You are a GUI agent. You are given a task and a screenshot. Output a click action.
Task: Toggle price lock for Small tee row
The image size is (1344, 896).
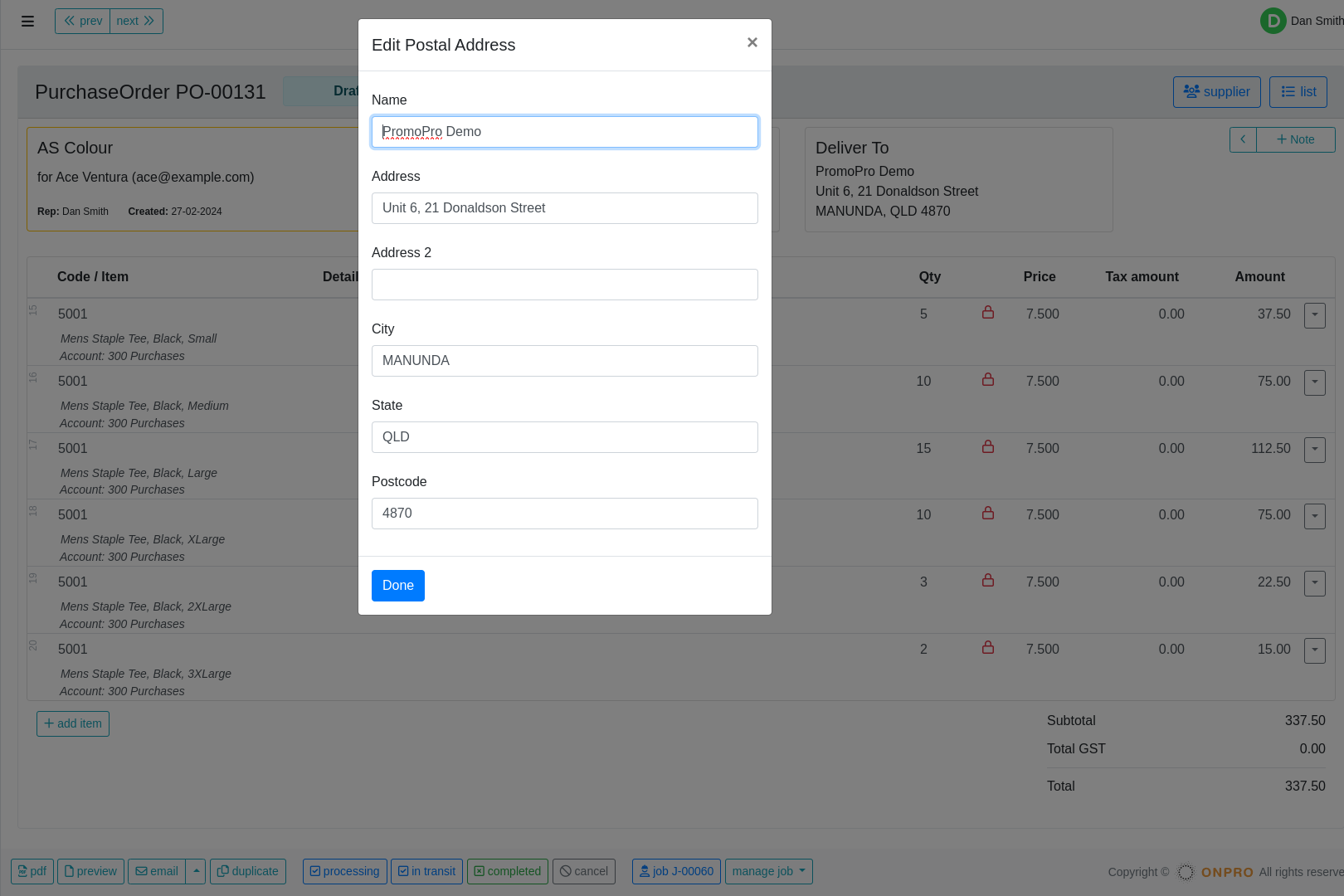tap(988, 313)
